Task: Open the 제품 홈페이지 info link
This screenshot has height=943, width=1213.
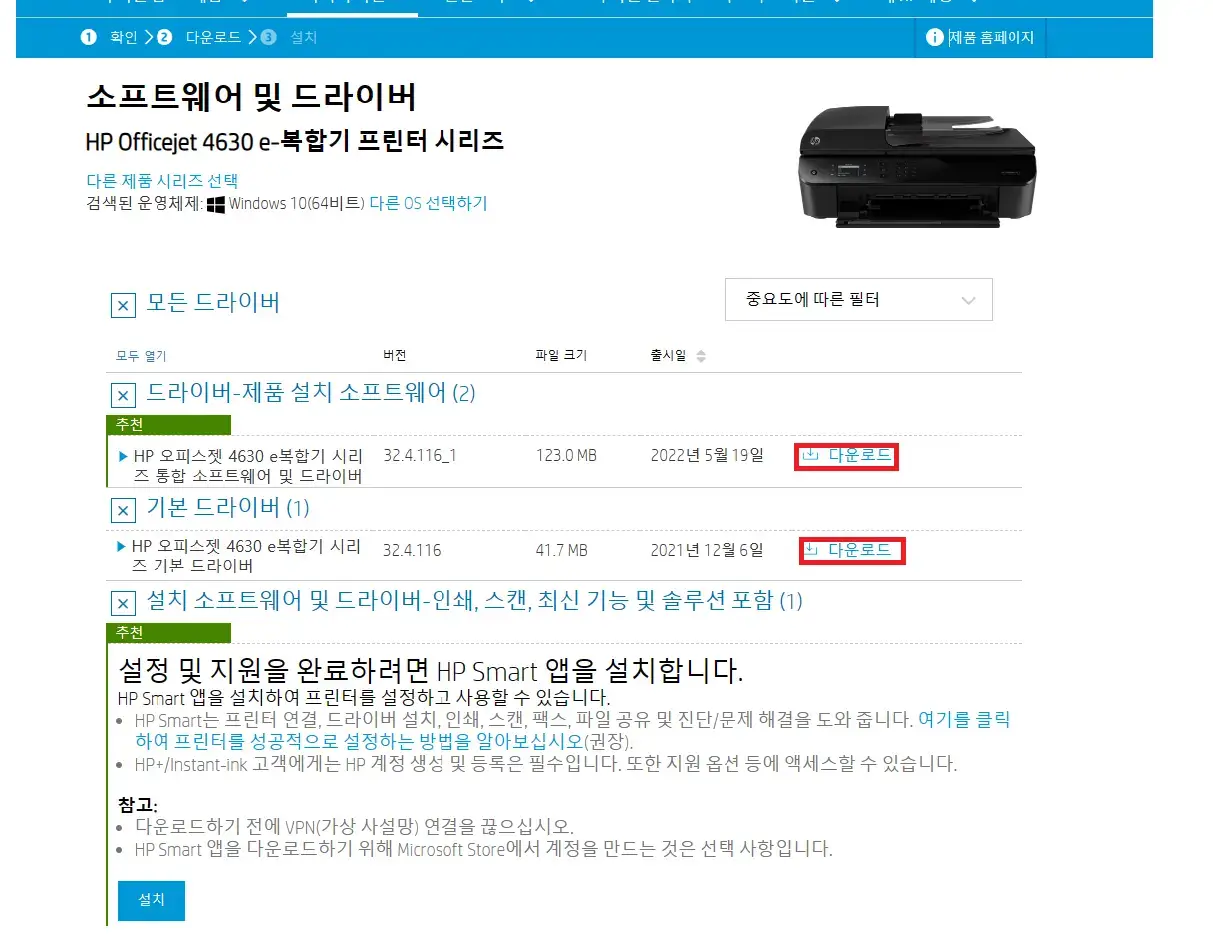Action: click(x=980, y=38)
